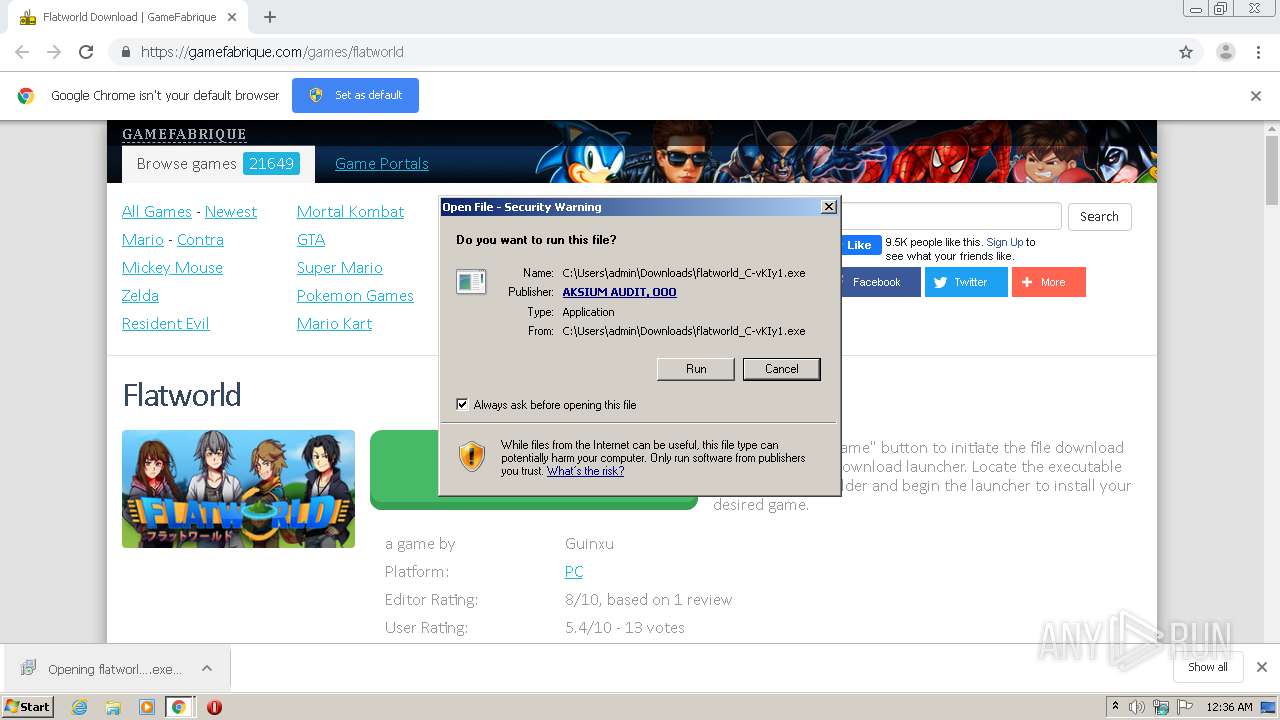Click the volume icon in system tray
1280x720 pixels.
click(x=1137, y=707)
